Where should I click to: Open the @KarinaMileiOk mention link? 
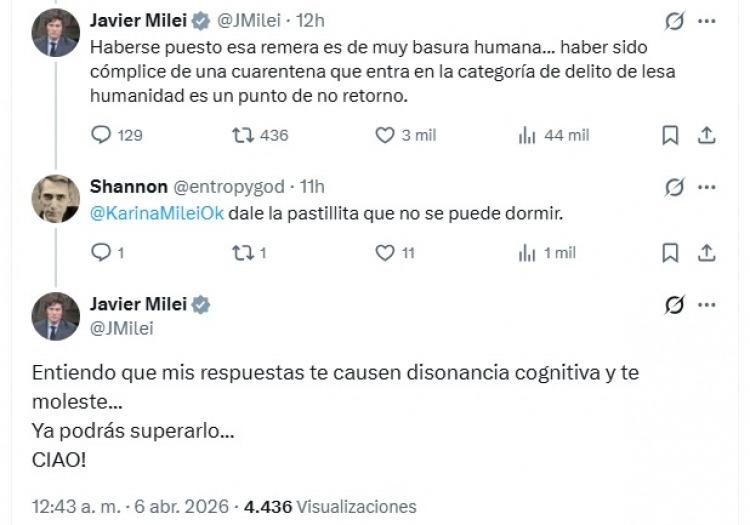(157, 214)
